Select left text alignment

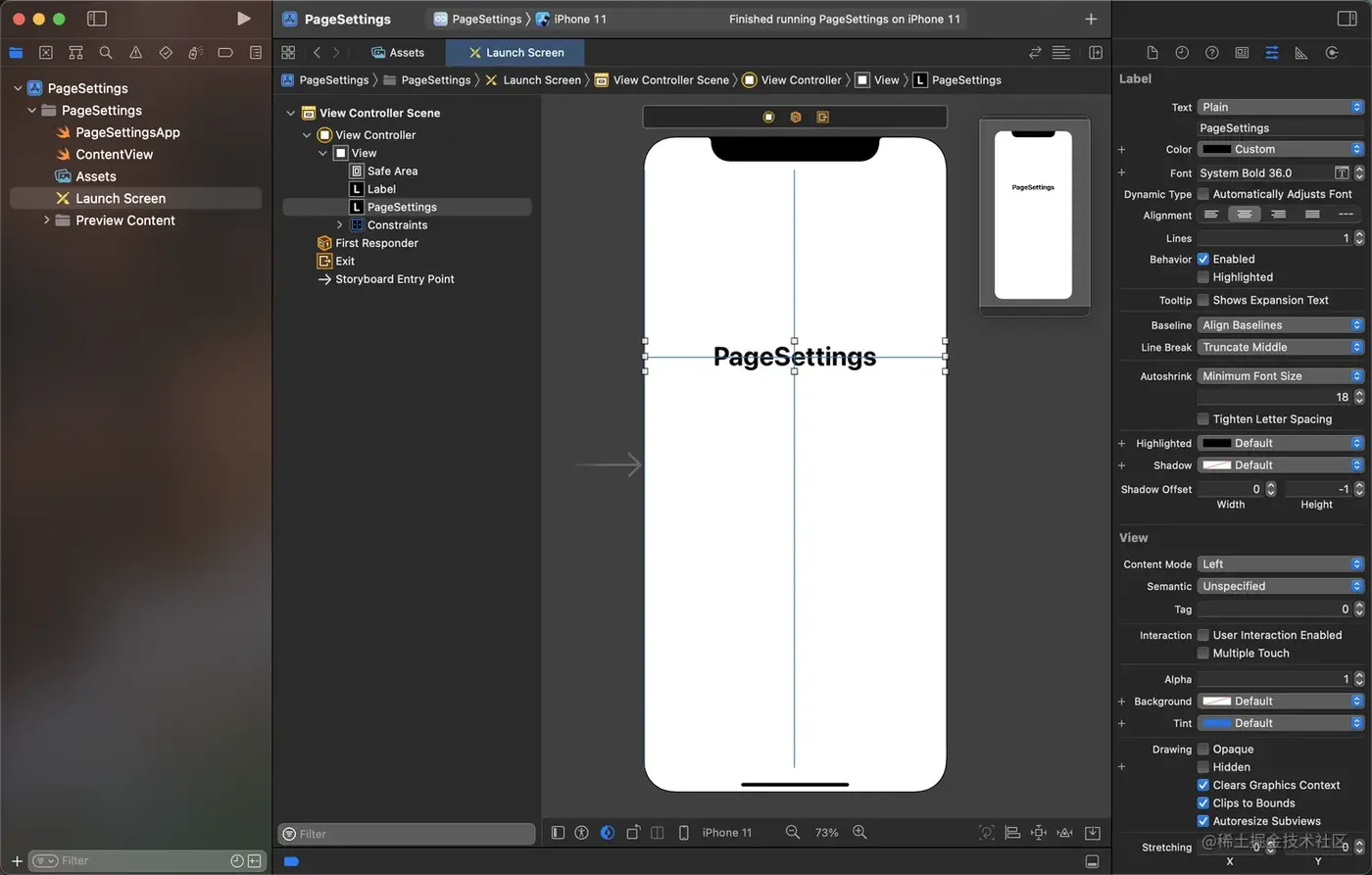[x=1212, y=215]
